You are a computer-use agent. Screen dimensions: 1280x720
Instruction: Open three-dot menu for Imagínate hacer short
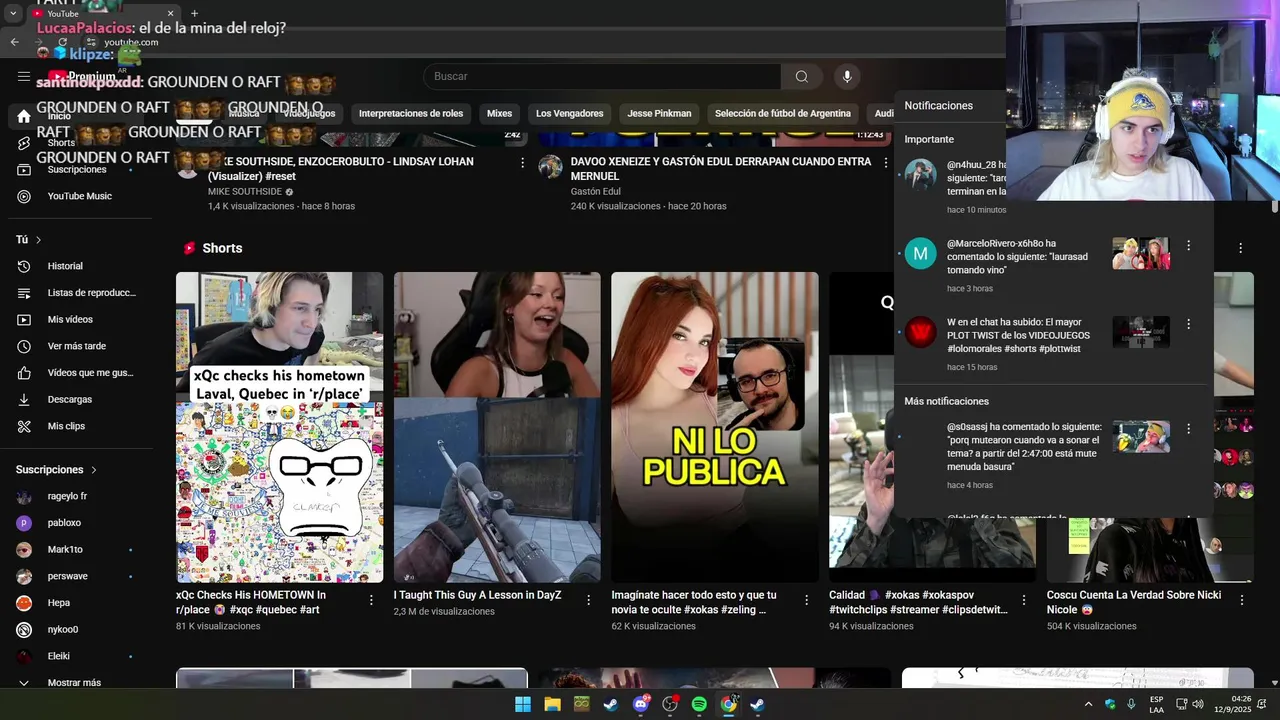[806, 600]
